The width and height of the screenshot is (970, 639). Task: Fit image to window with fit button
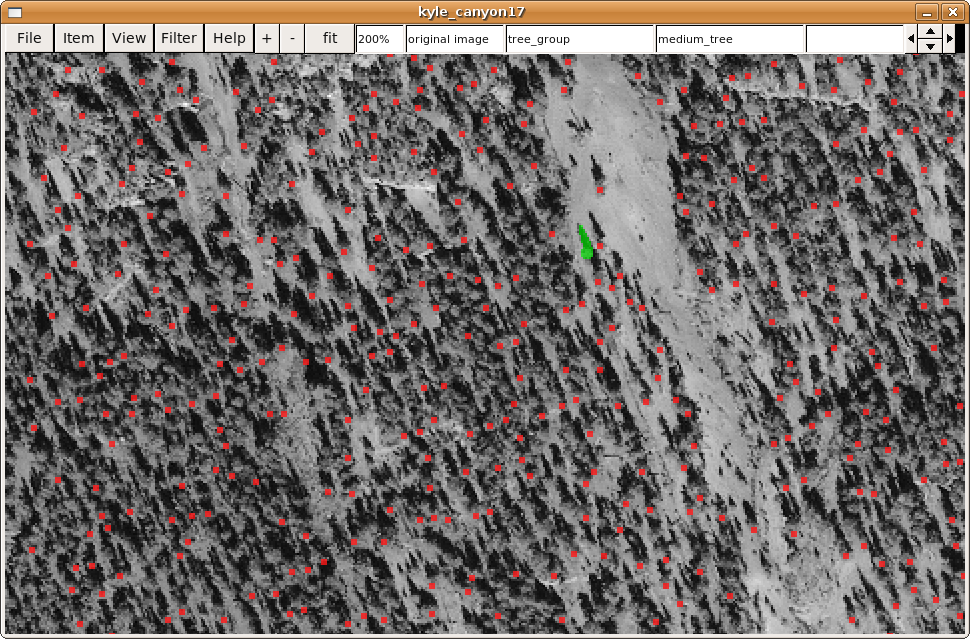(x=330, y=38)
